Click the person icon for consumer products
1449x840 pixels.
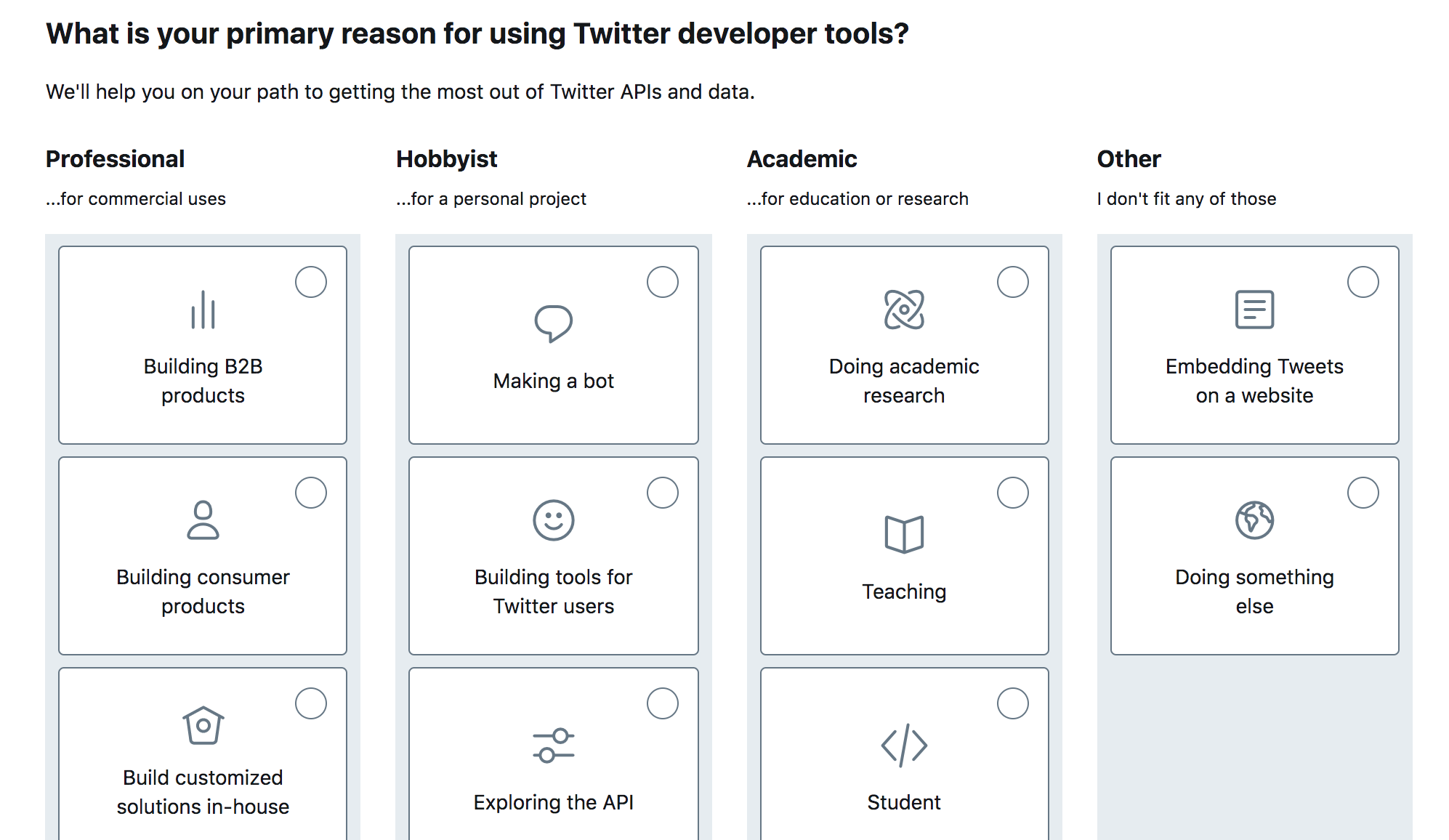click(203, 520)
